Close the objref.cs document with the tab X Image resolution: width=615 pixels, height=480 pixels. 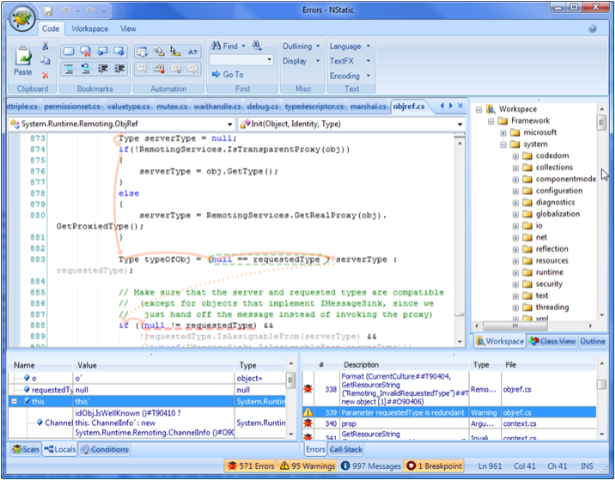pos(460,105)
